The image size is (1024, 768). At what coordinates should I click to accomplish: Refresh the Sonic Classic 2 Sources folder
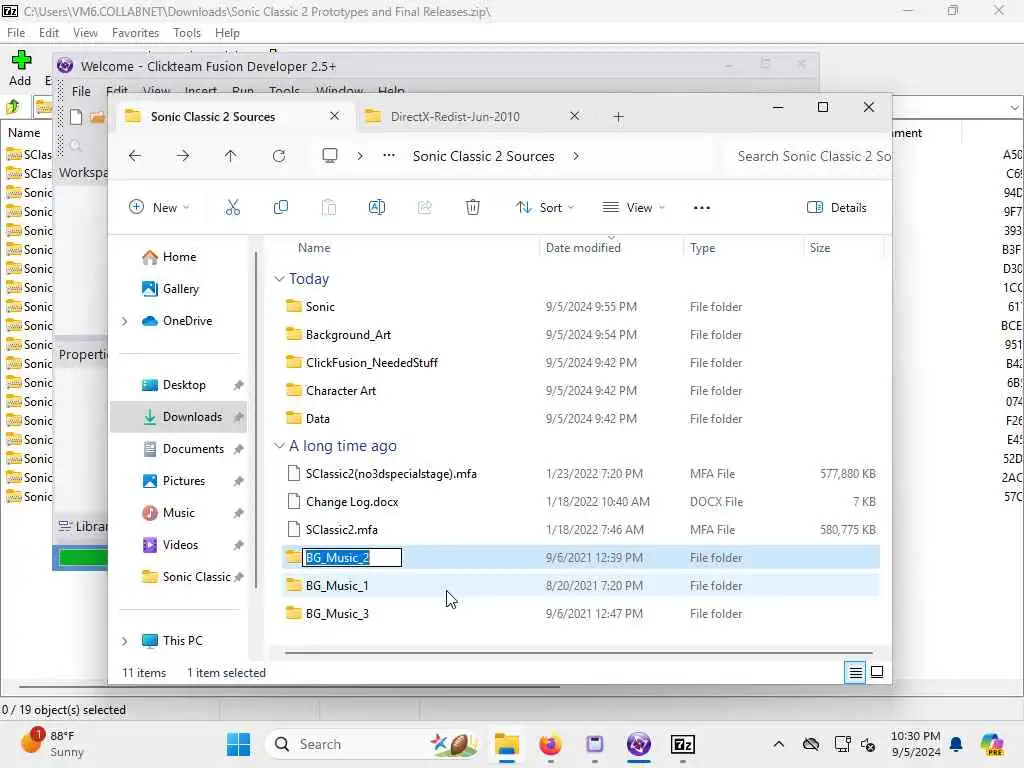click(x=279, y=156)
